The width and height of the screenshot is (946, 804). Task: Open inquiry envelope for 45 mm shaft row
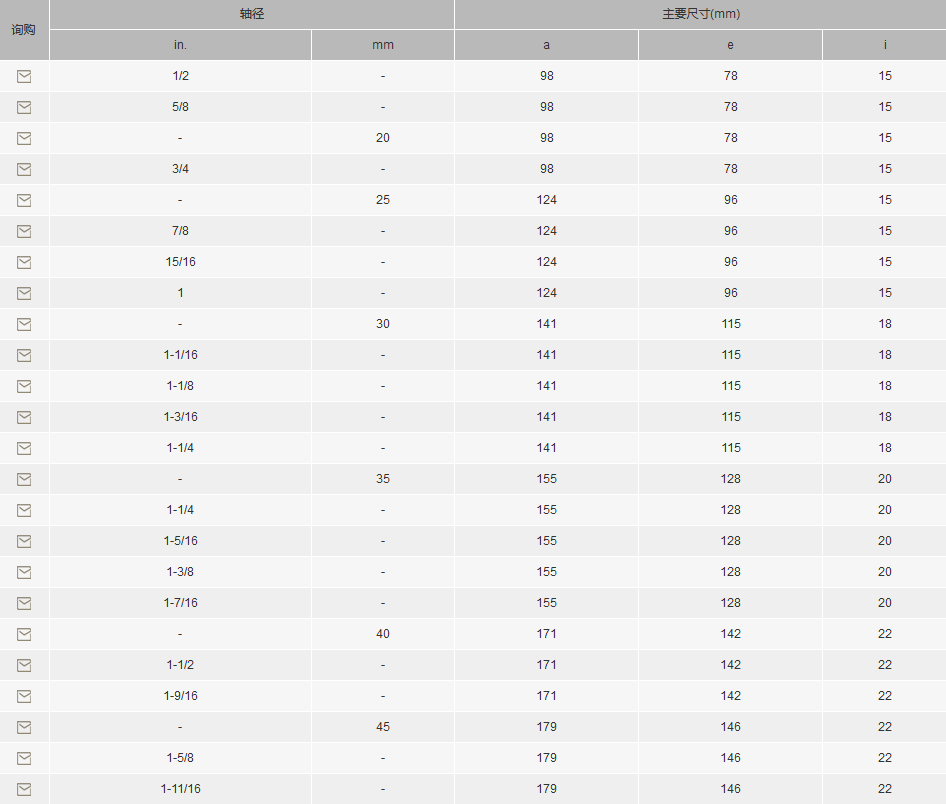[x=24, y=727]
